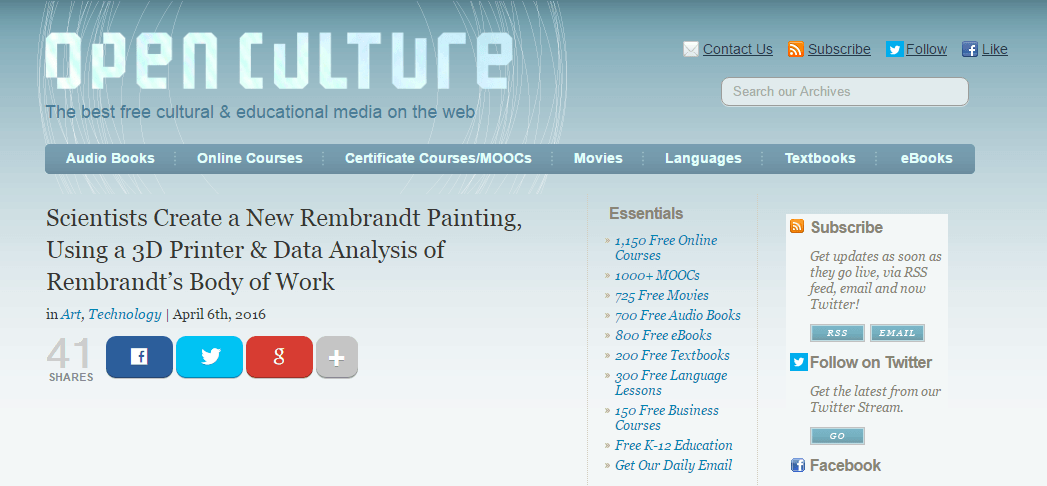The image size is (1047, 486).
Task: Share the article on Facebook
Action: (x=139, y=356)
